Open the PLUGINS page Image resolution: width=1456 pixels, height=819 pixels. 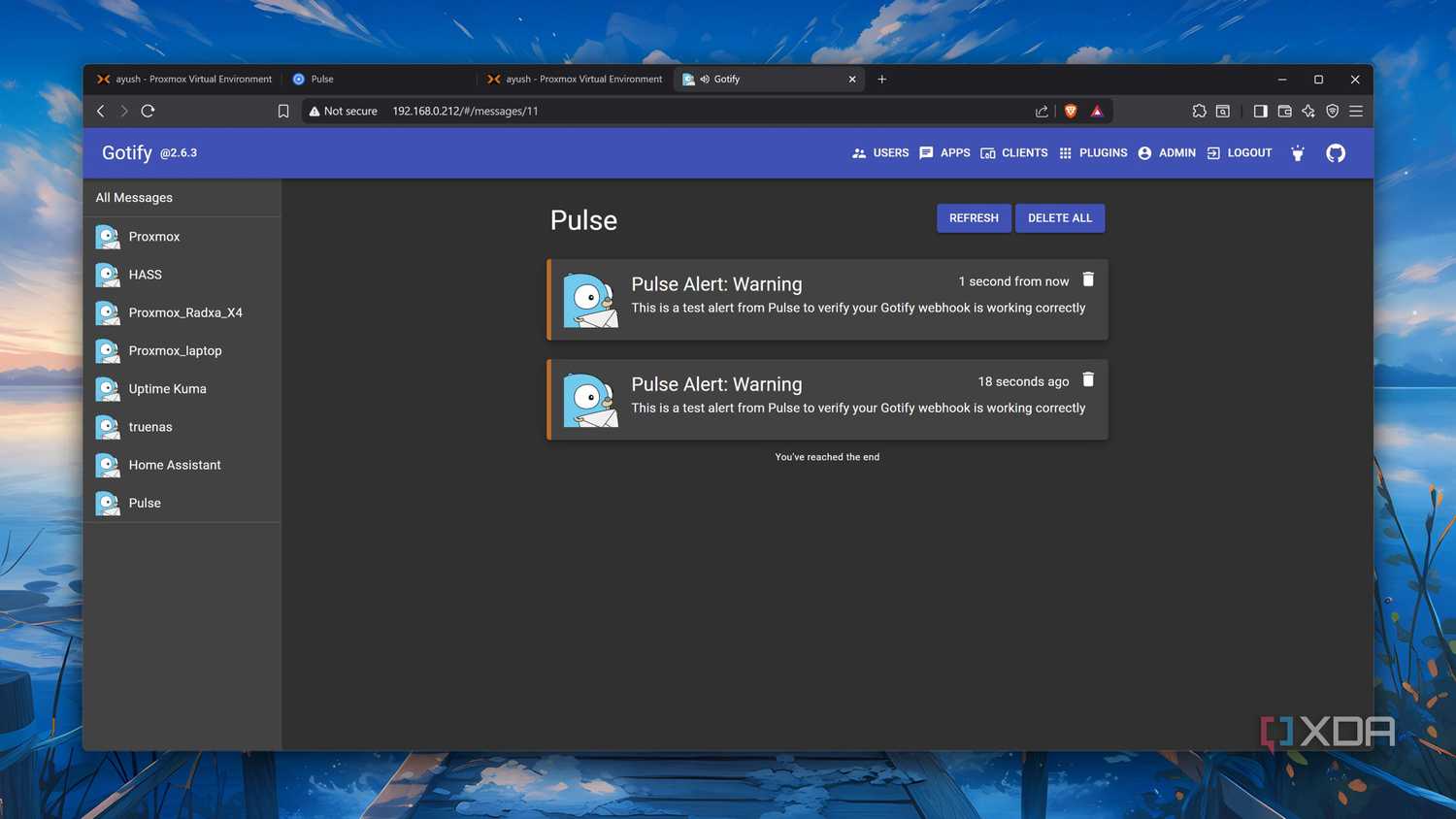coord(1093,153)
